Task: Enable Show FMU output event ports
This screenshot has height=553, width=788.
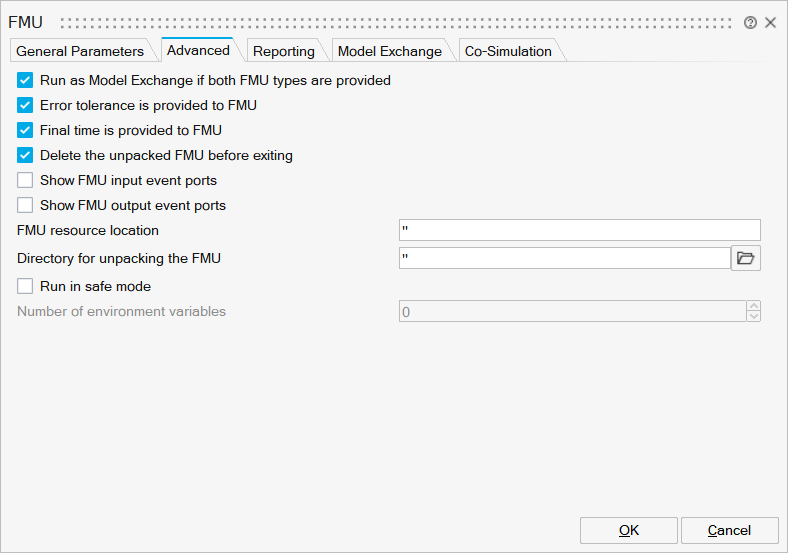Action: coord(26,206)
